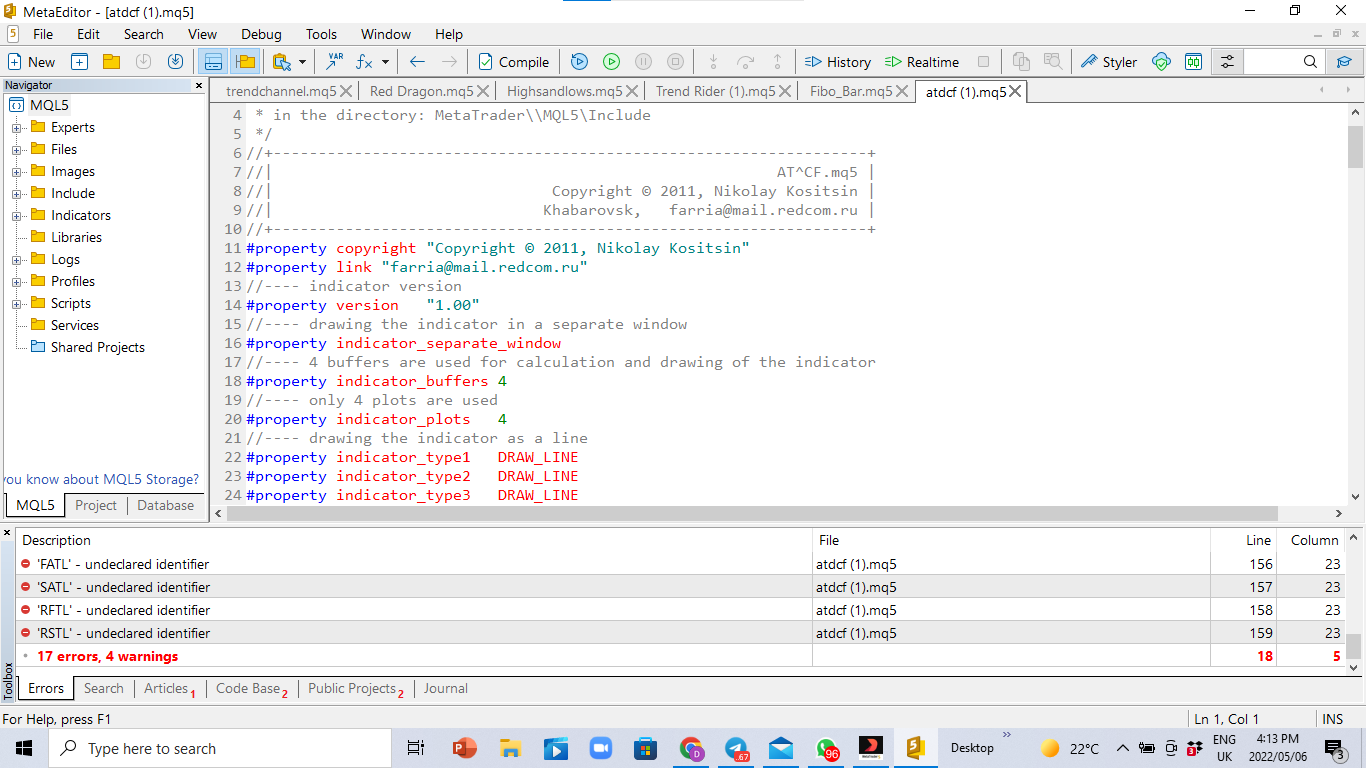Open the Errors tab in the Toolbox
The width and height of the screenshot is (1366, 768).
45,688
